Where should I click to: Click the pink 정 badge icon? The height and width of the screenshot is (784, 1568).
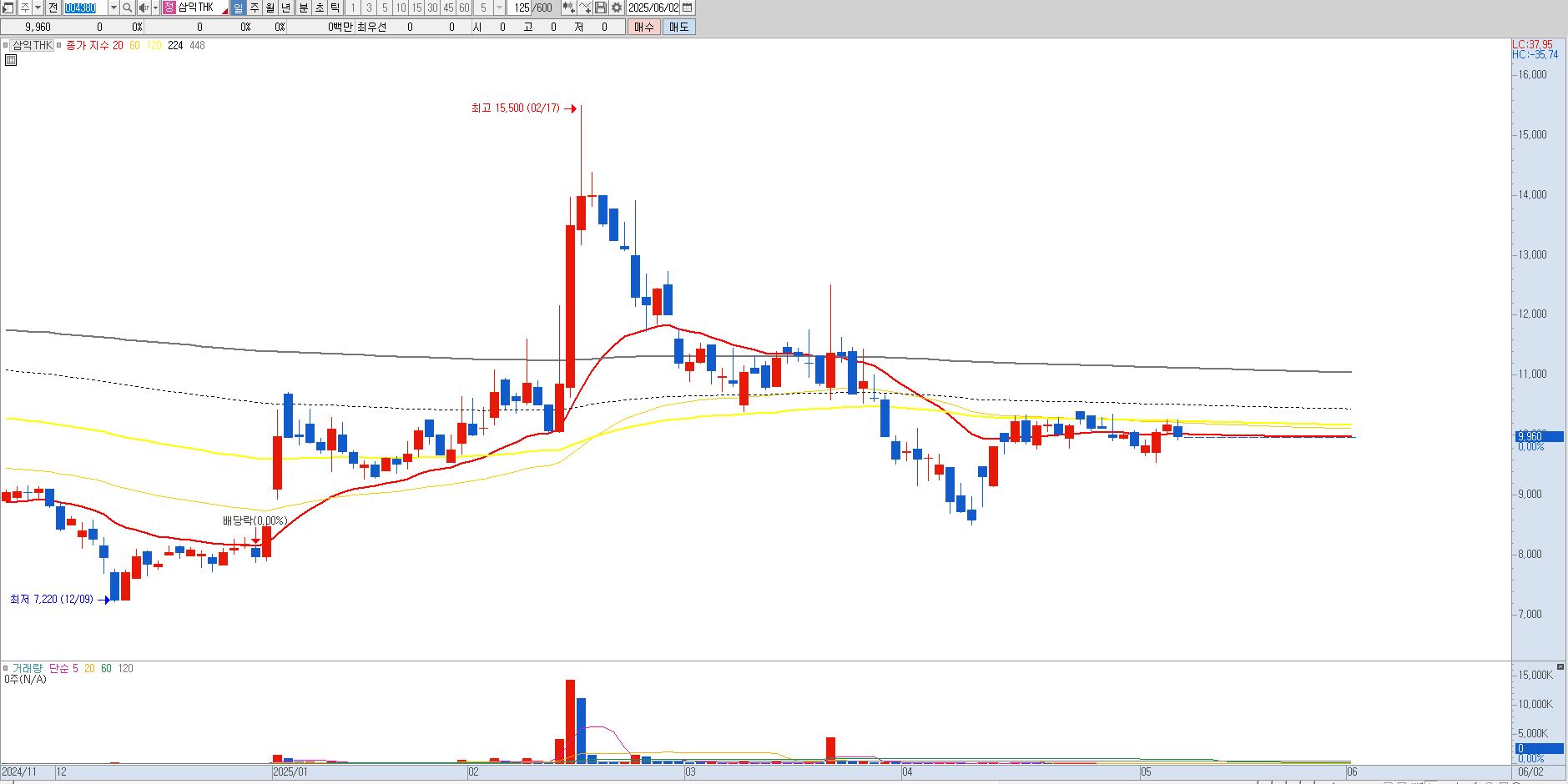169,8
